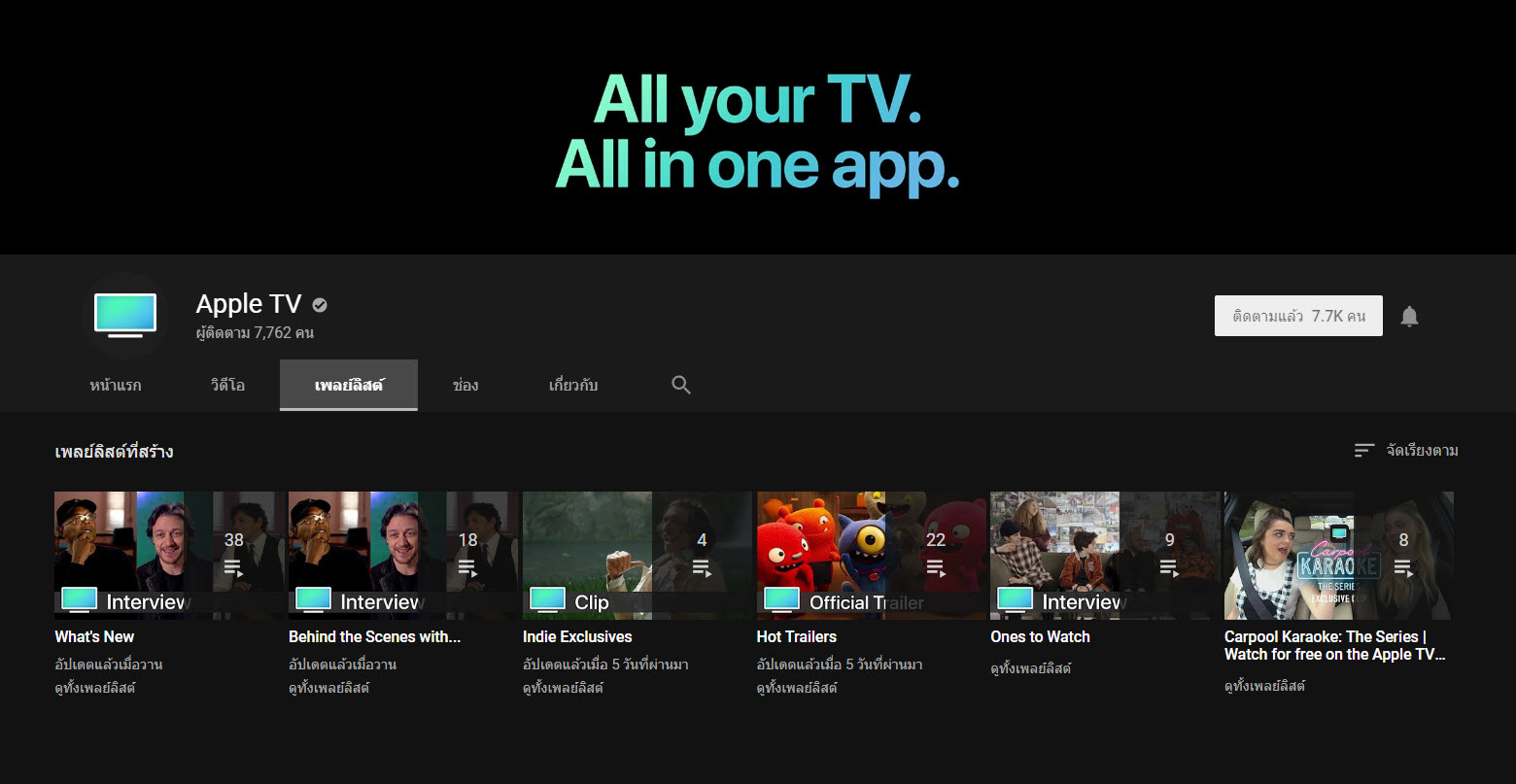Open the channel search magnifier icon

coord(680,385)
